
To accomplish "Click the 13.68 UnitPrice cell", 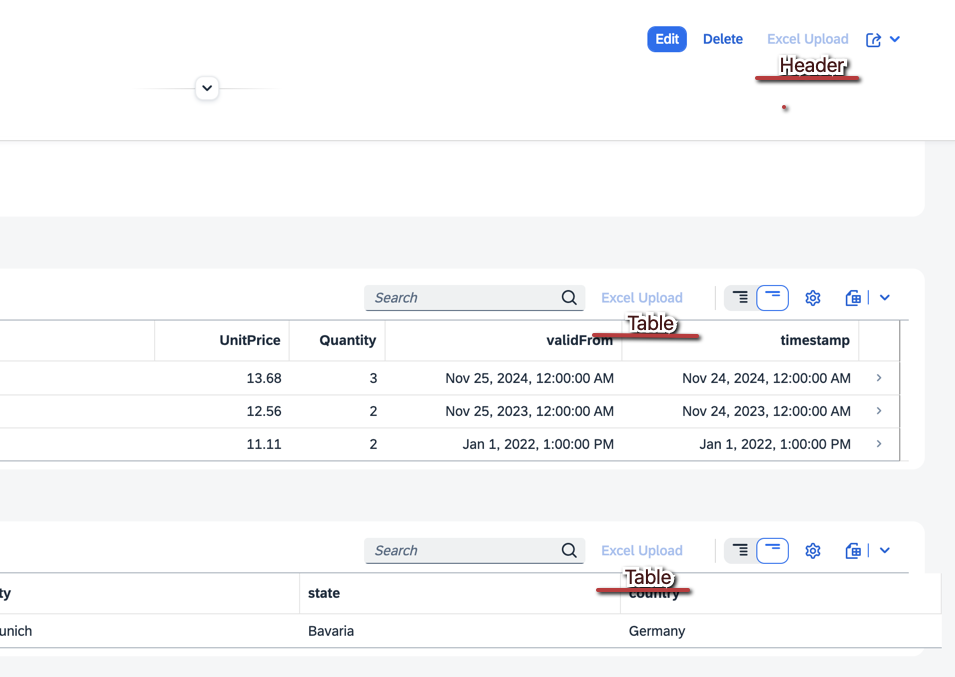I will tap(264, 378).
